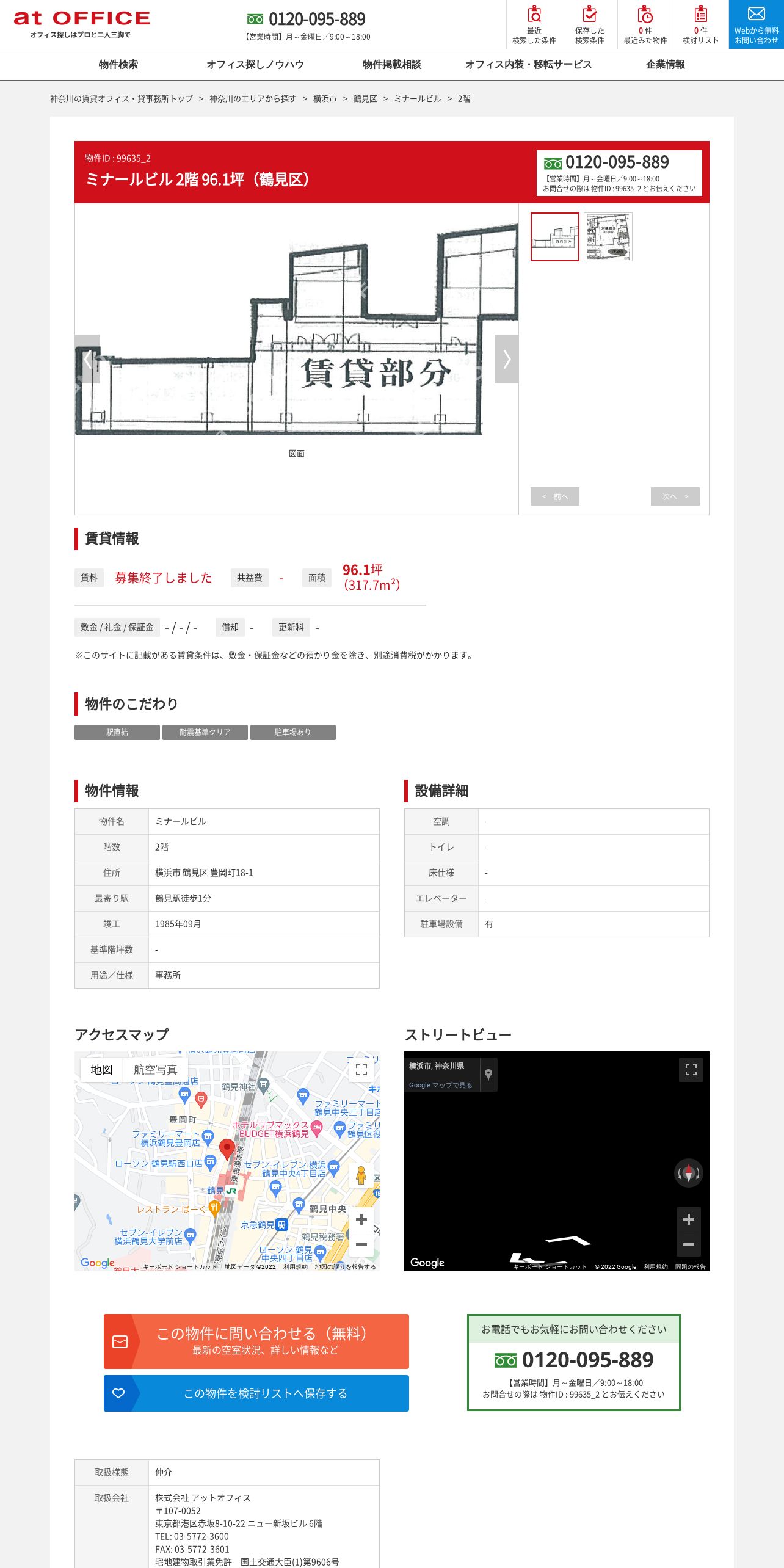Click header phone number 0120-095-889
The image size is (784, 1568).
317,20
